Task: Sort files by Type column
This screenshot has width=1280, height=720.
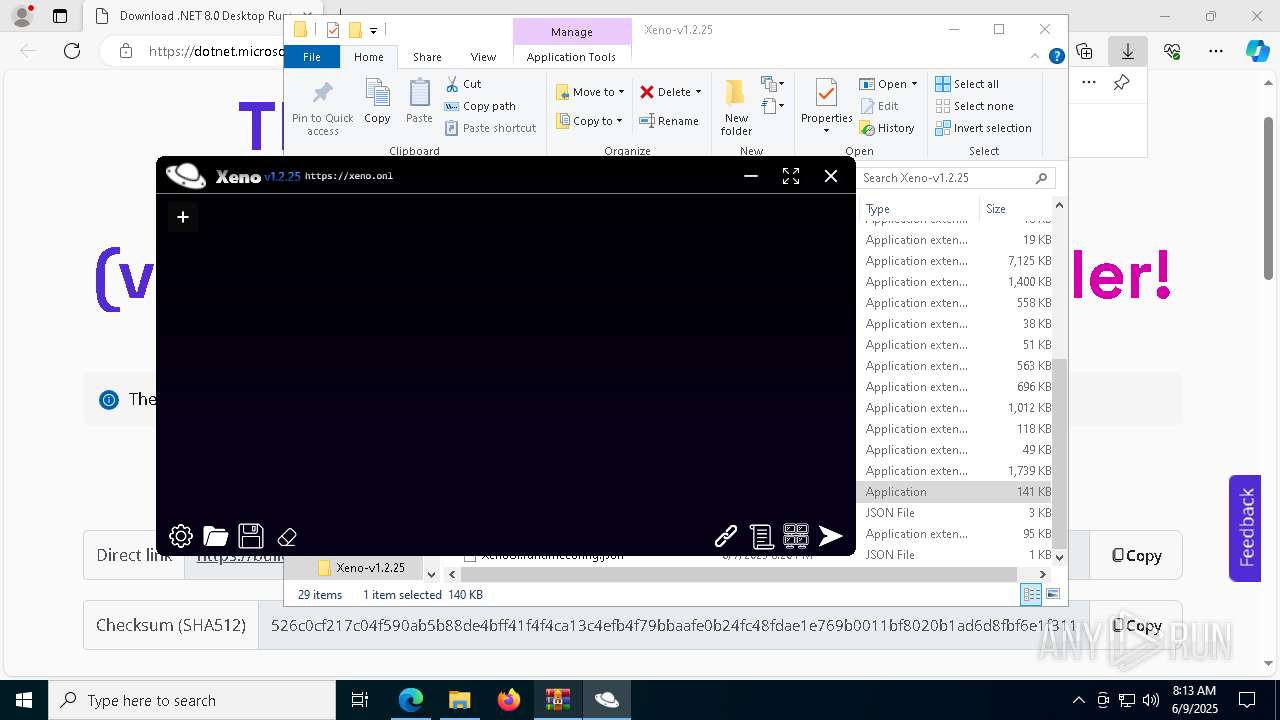Action: pos(878,209)
